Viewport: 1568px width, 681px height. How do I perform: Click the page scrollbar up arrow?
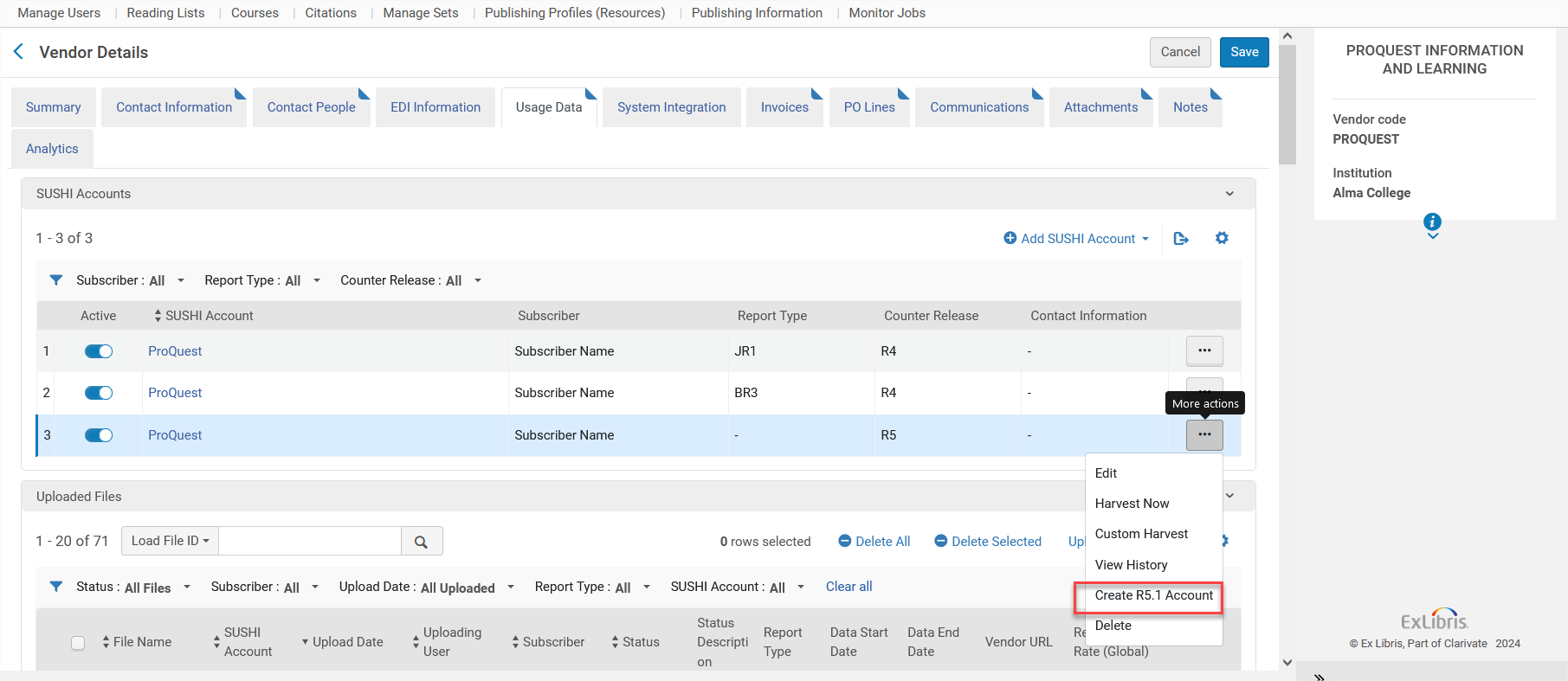coord(1287,35)
